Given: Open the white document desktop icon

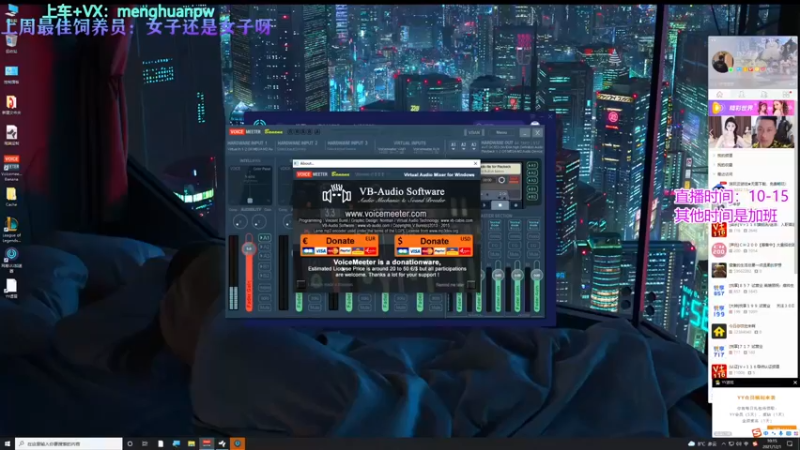Looking at the screenshot, I should coord(11,288).
